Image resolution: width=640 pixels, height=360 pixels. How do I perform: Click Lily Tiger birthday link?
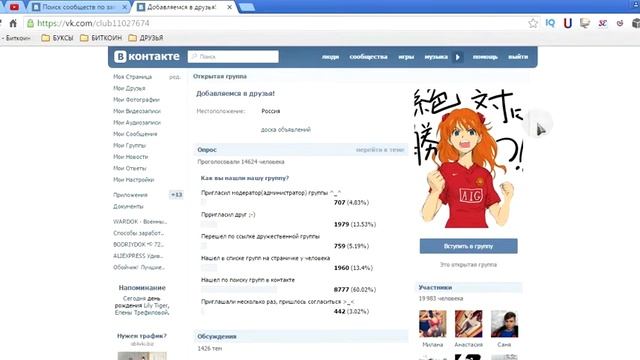coord(156,305)
